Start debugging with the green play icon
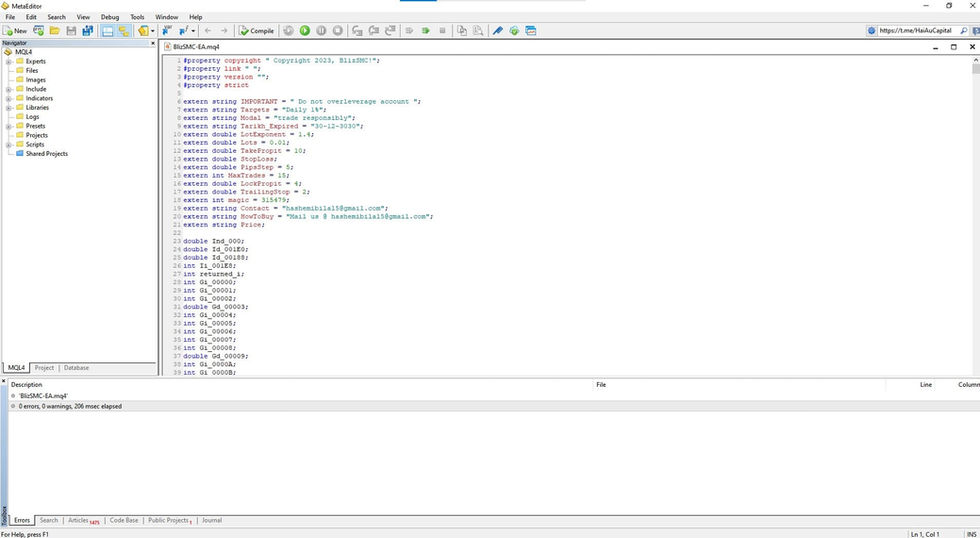980x538 pixels. [x=304, y=31]
